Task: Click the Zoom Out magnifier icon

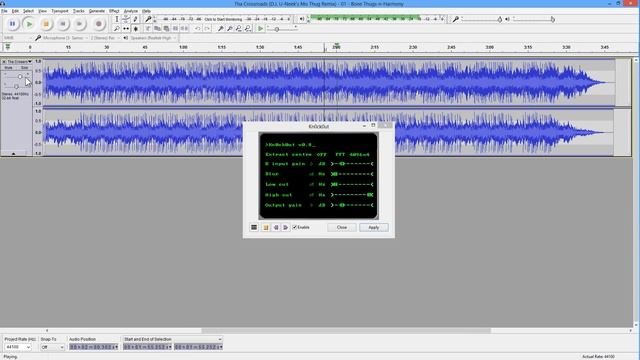Action: (229, 29)
